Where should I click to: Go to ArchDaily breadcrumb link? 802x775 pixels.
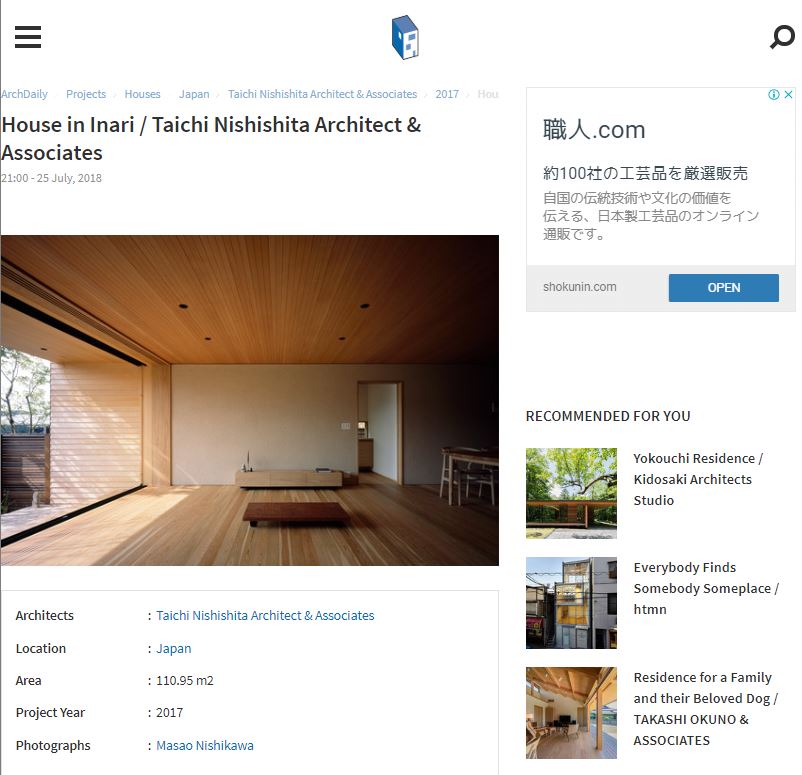coord(24,94)
